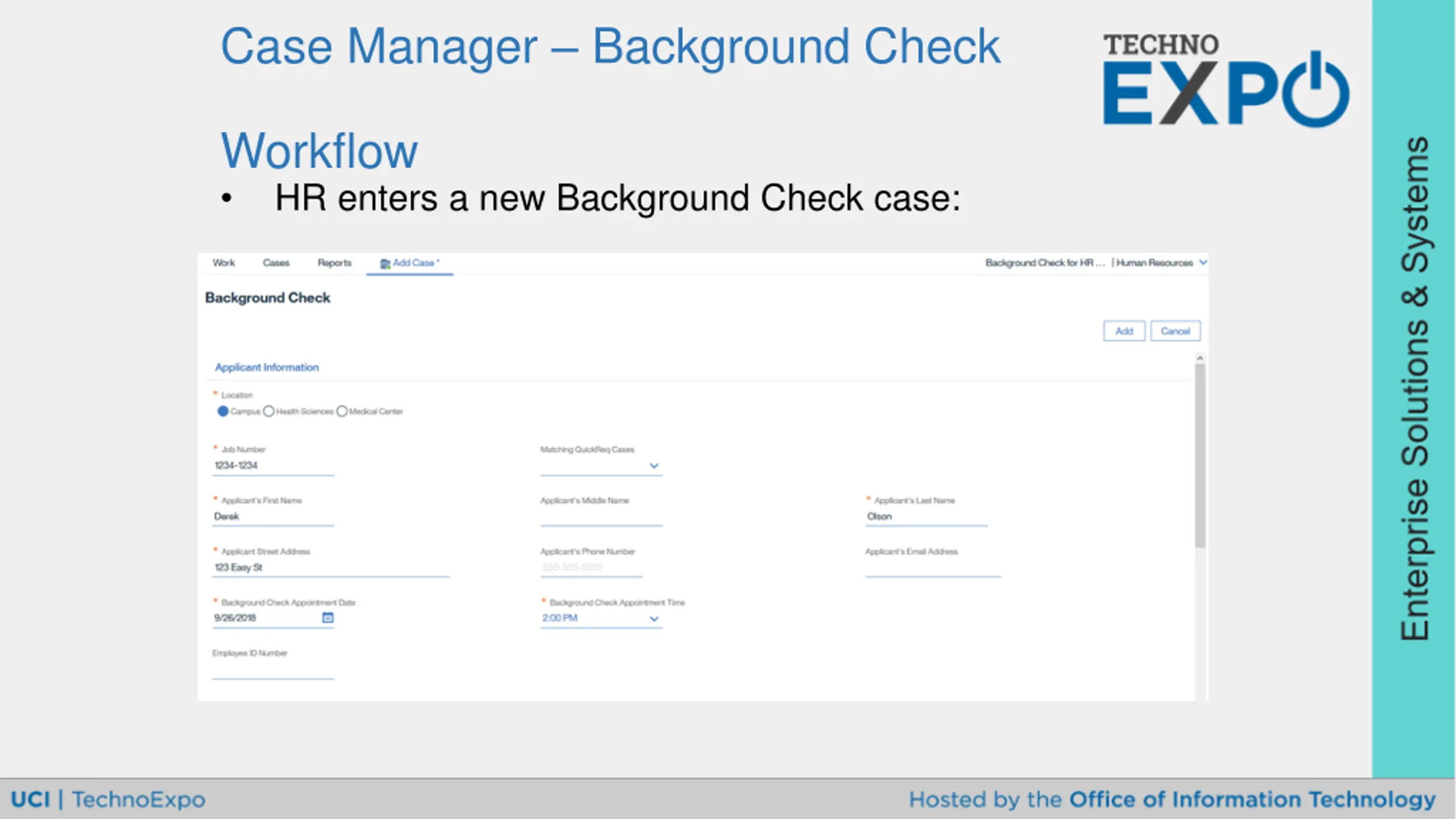Click the Applicant's Last Name field
Screen dimensions: 1456x819
coord(926,516)
